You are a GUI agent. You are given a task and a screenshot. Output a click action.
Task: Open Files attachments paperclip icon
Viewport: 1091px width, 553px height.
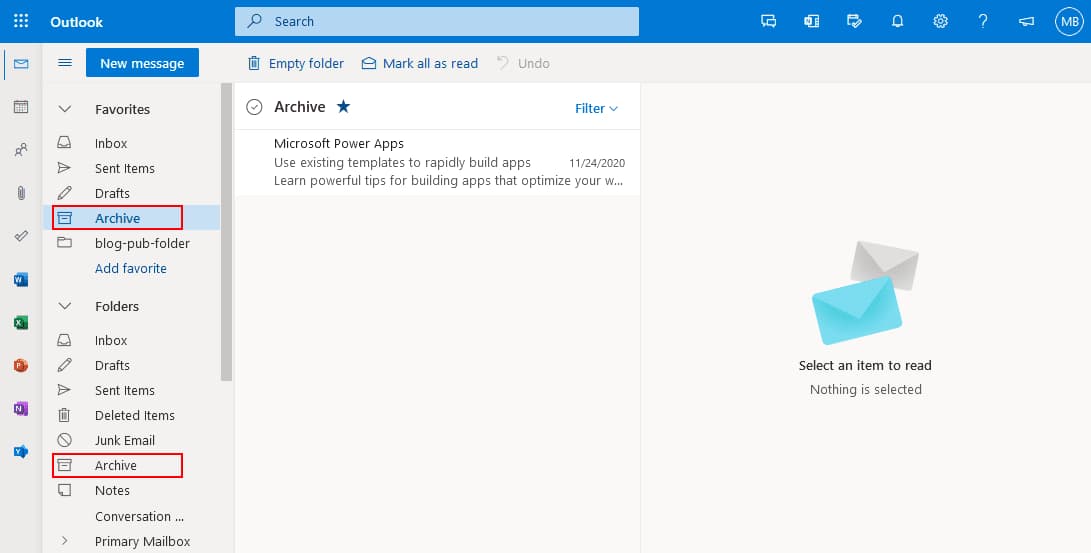coord(21,193)
